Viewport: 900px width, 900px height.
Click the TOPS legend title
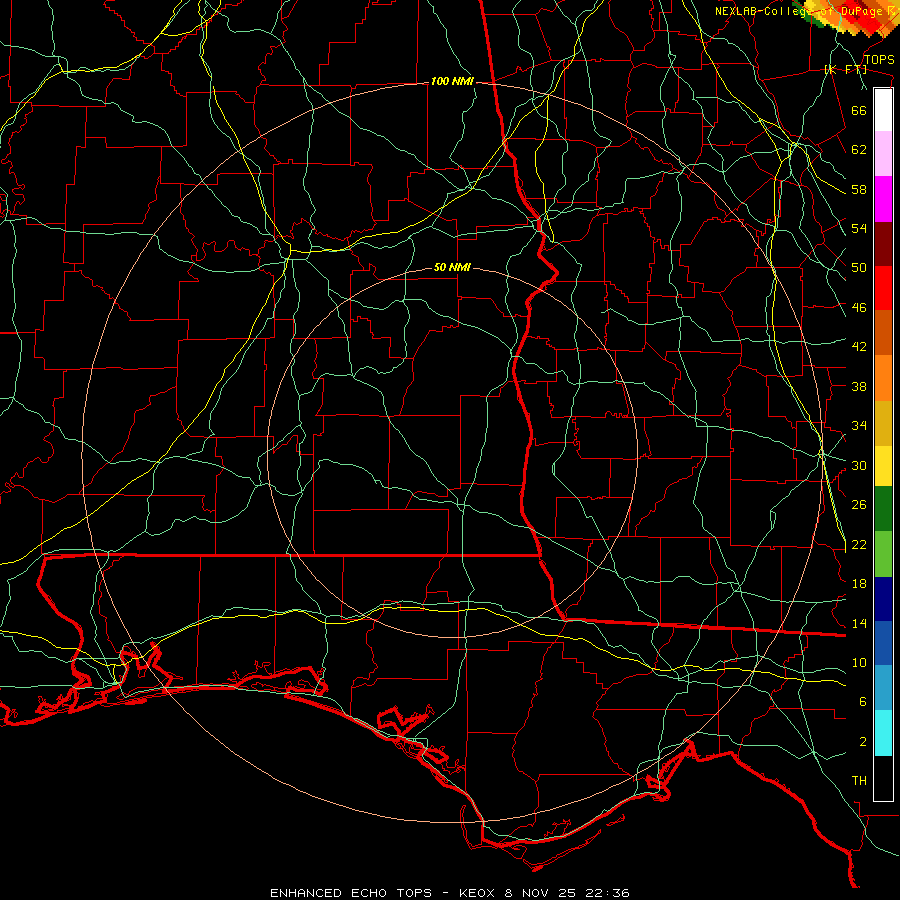[x=879, y=60]
